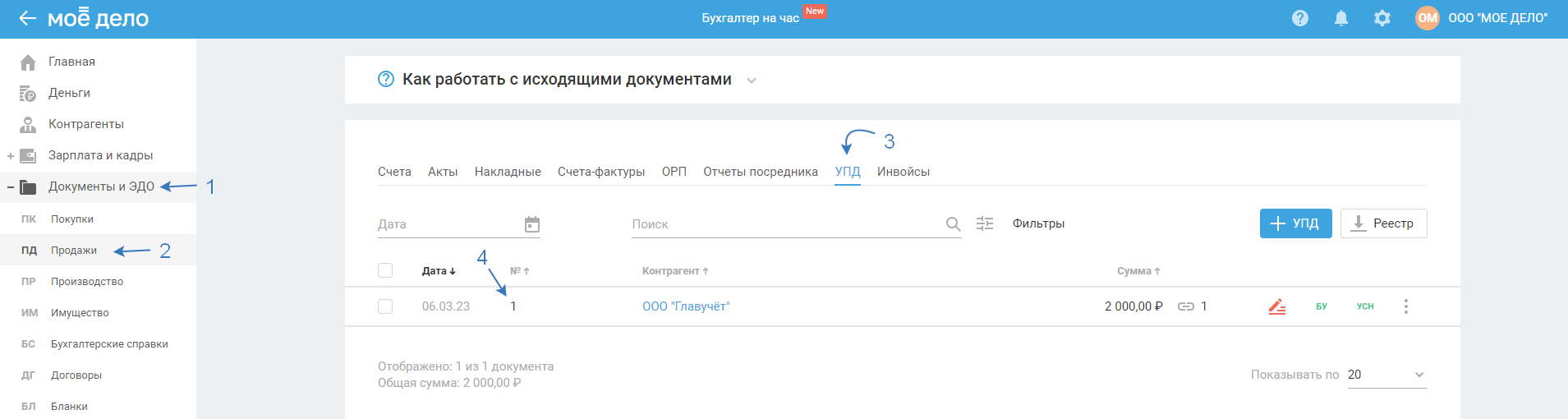Viewport: 1568px width, 419px height.
Task: Open the ООО "Главучёт" counterparty link
Action: 685,306
